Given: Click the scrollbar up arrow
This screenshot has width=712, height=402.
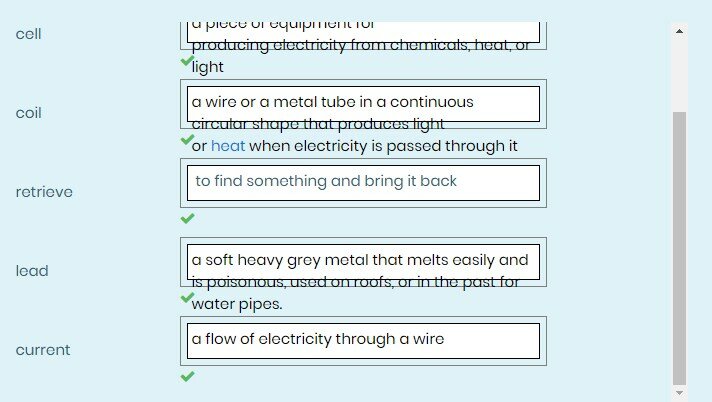Looking at the screenshot, I should (680, 31).
